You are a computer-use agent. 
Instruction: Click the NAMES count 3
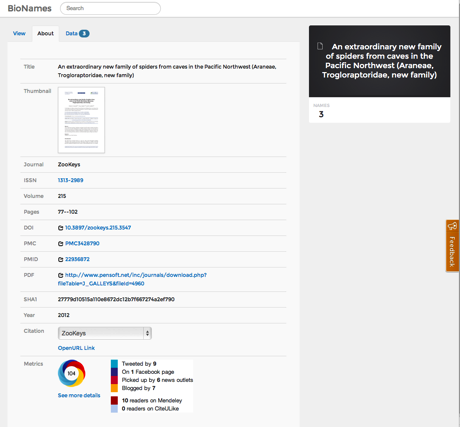tap(321, 114)
